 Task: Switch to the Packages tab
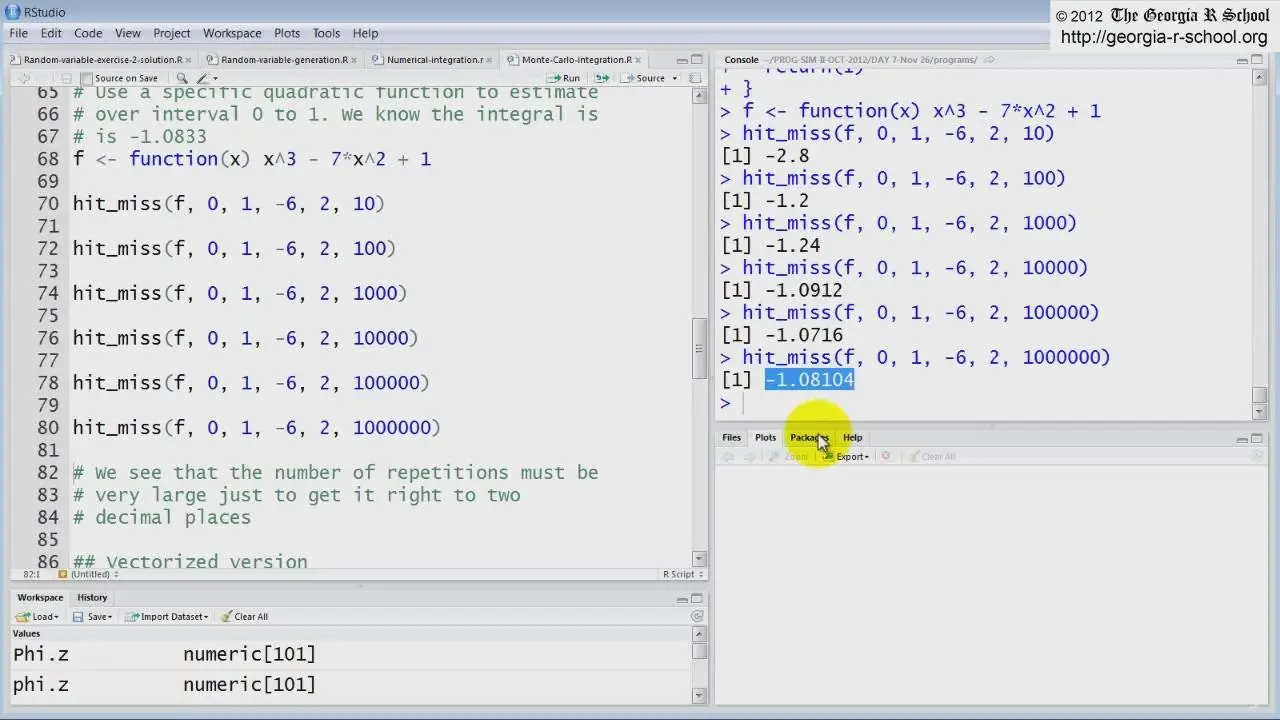(809, 437)
